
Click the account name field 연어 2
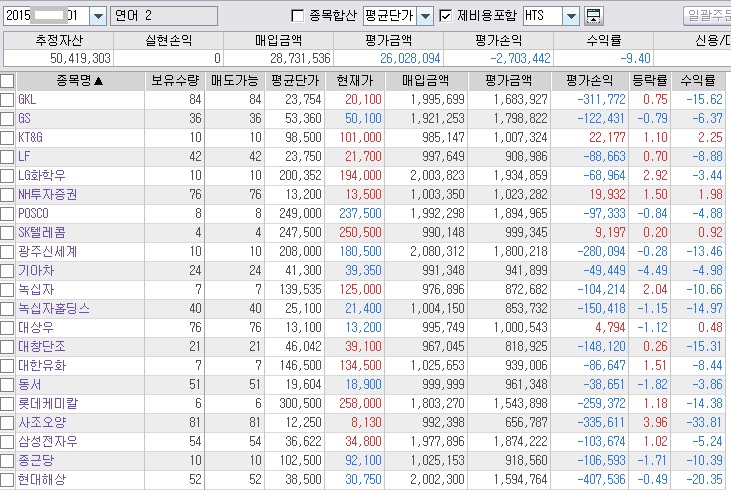[x=164, y=16]
